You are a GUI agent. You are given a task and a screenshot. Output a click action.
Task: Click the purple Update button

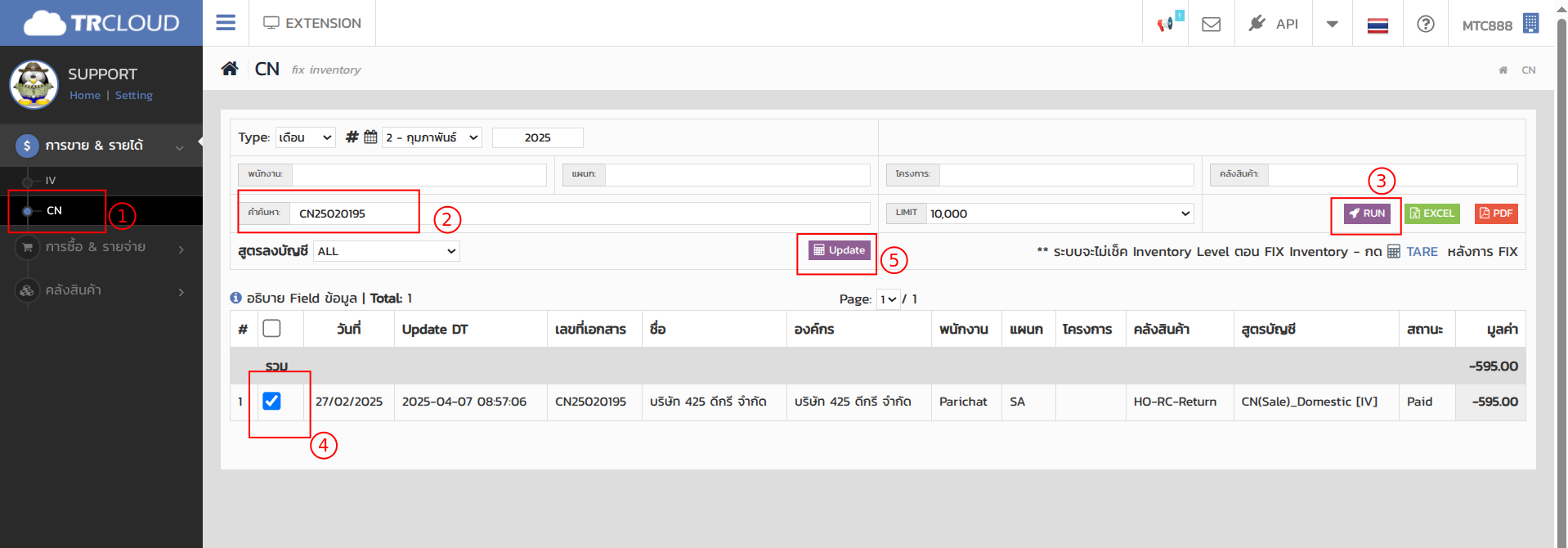pos(839,250)
